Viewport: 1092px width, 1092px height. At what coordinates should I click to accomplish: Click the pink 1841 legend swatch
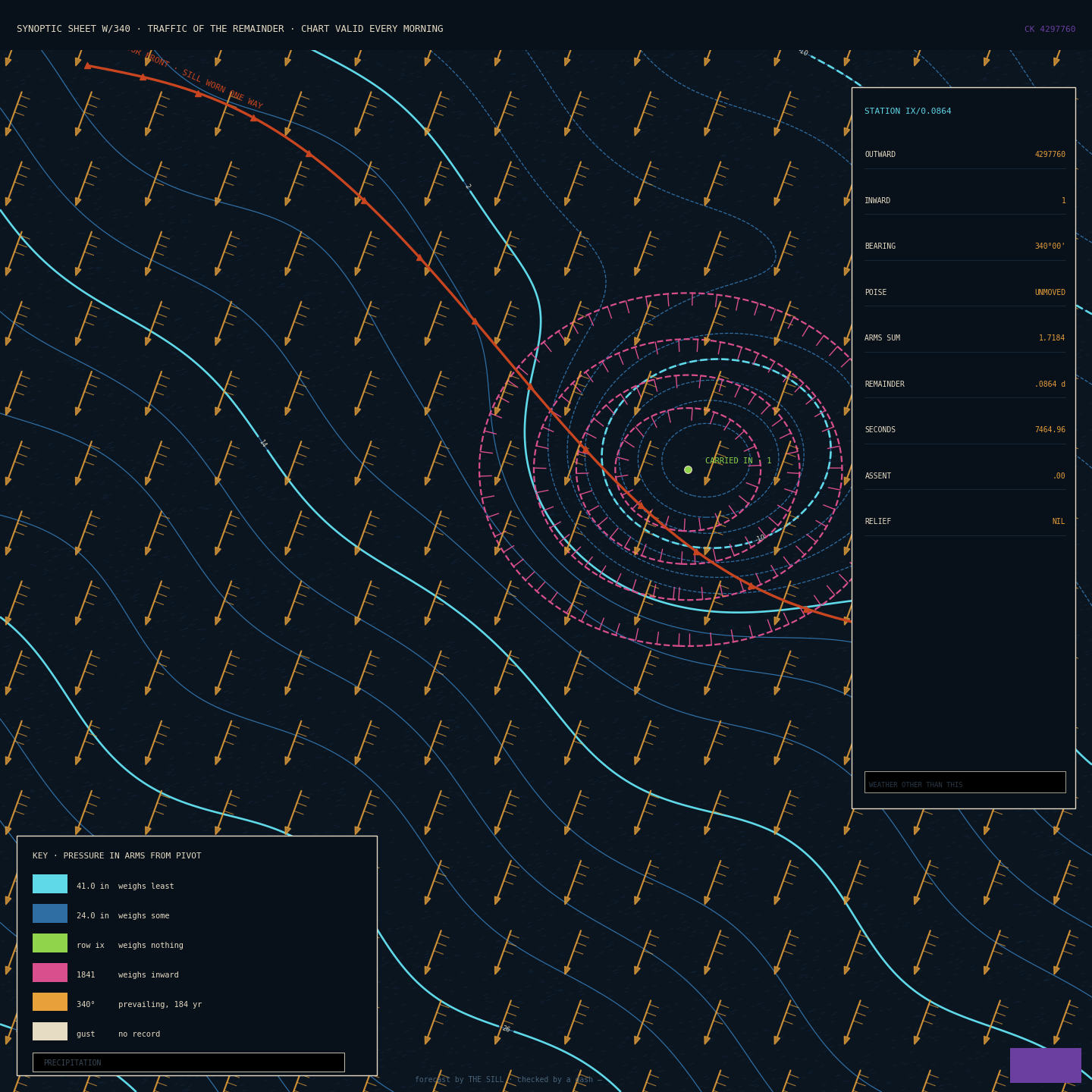pyautogui.click(x=50, y=973)
